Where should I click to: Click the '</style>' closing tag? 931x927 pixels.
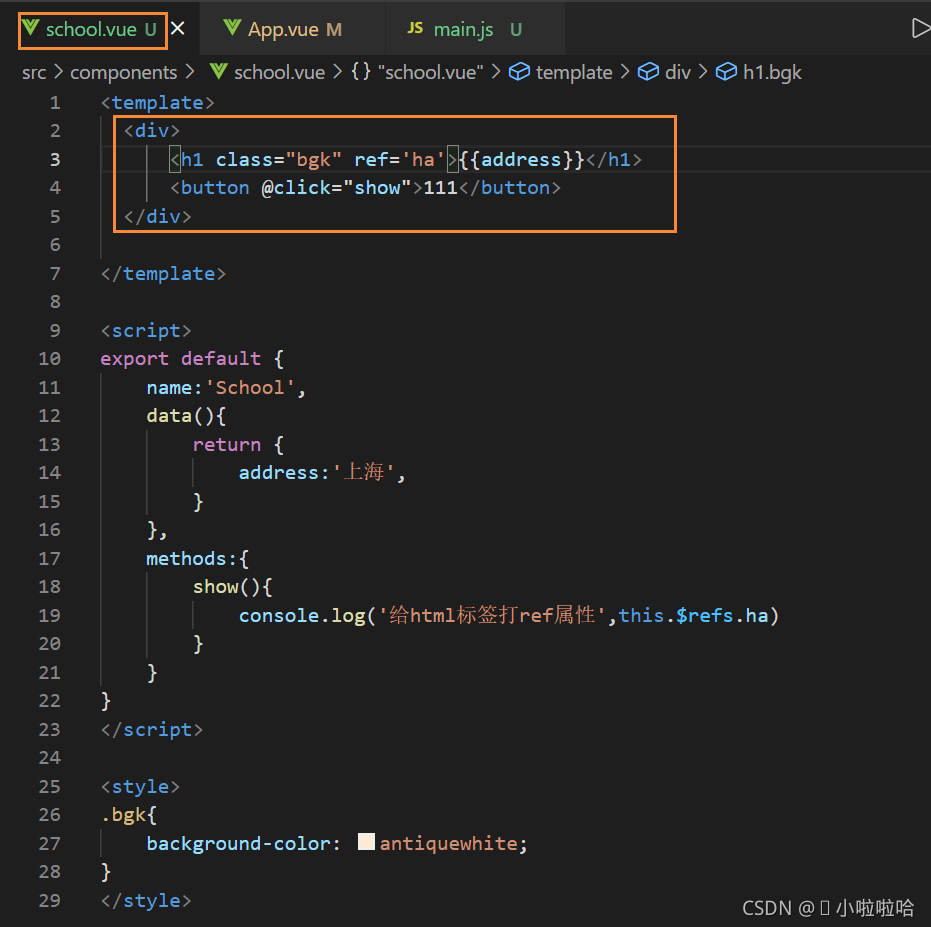pyautogui.click(x=146, y=901)
